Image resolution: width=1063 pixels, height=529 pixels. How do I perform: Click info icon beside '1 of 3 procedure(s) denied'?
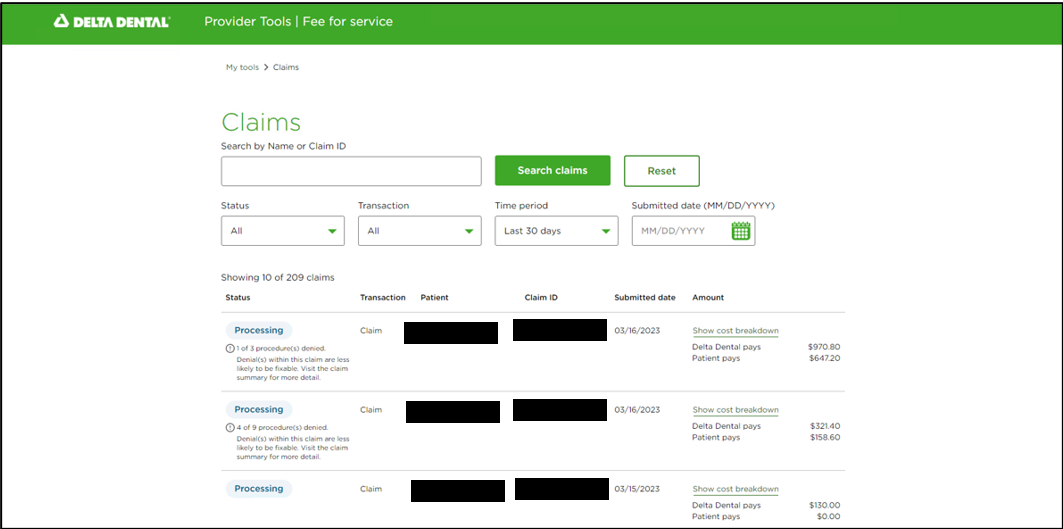tap(230, 348)
